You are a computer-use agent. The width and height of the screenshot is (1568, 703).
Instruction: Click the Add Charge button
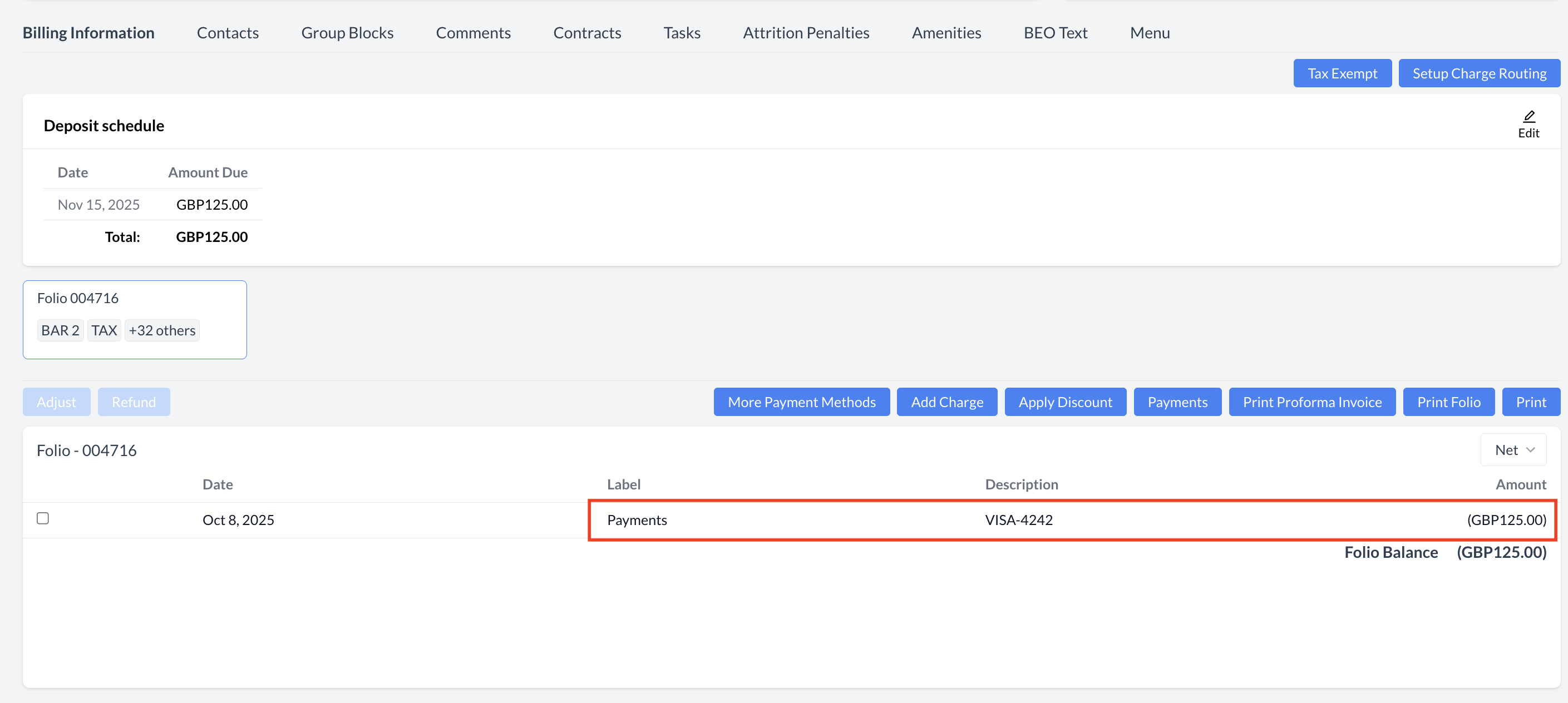tap(946, 402)
